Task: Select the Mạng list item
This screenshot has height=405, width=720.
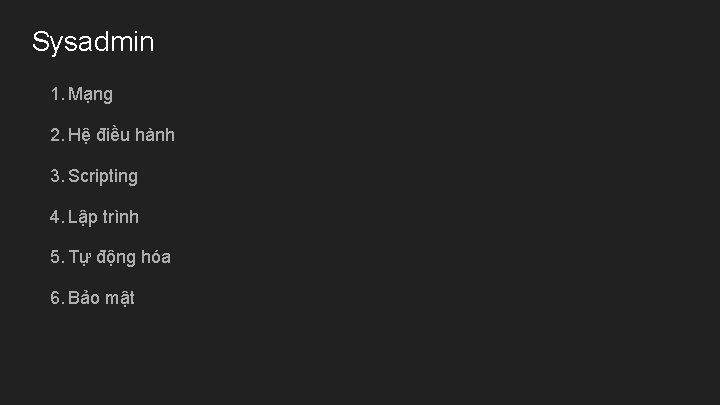Action: 90,95
